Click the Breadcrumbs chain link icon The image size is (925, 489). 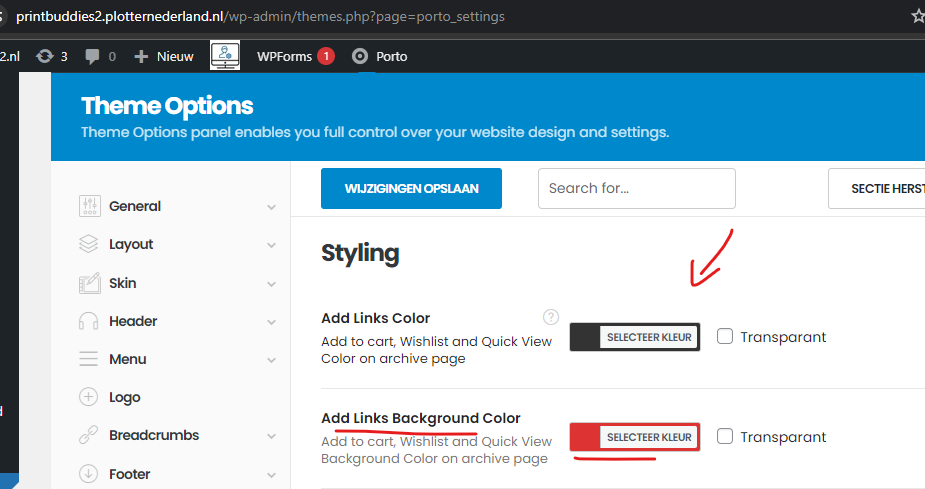[88, 435]
